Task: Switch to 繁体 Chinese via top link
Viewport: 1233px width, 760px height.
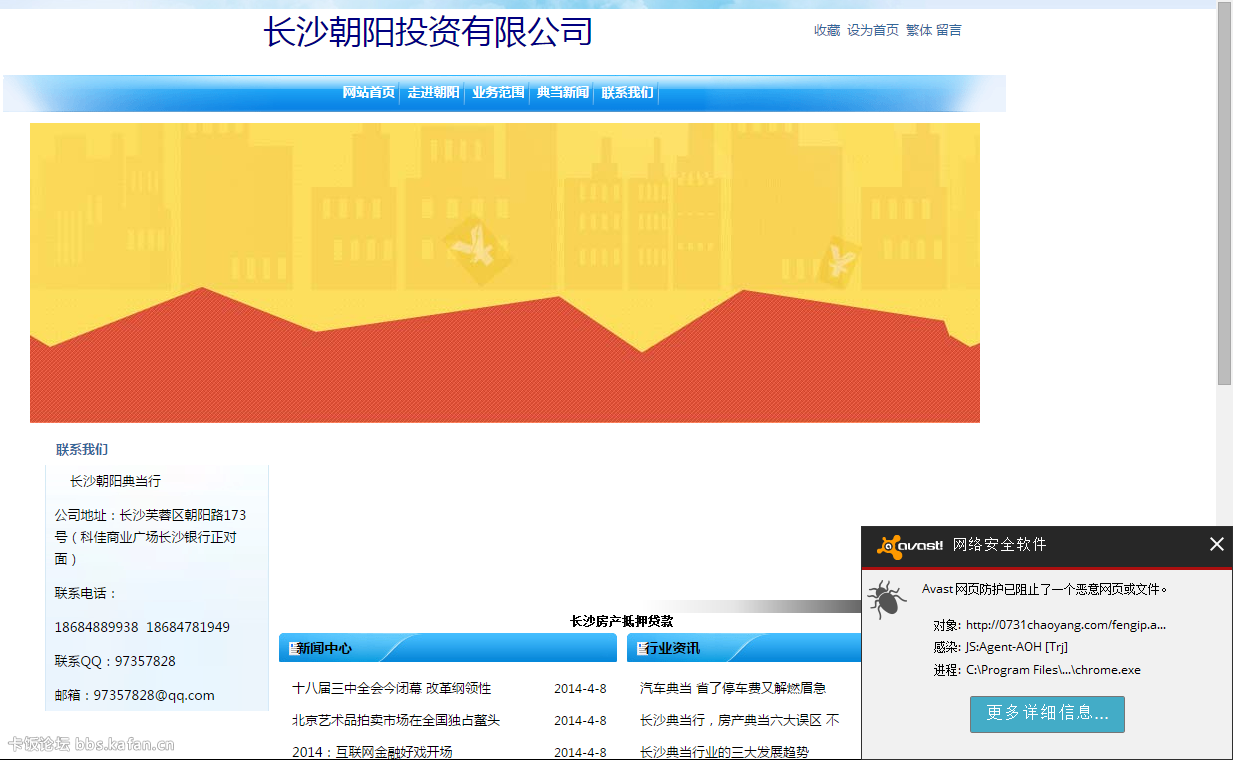Action: [919, 31]
